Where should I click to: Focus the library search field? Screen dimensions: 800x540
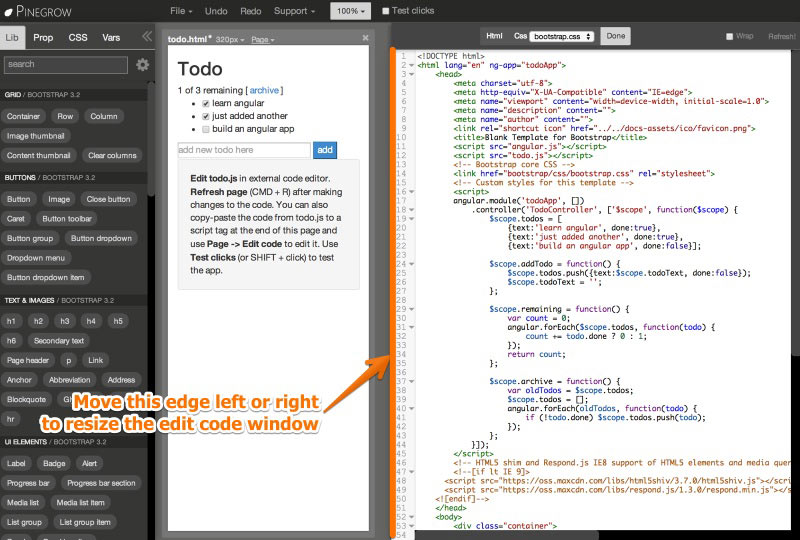(x=66, y=65)
